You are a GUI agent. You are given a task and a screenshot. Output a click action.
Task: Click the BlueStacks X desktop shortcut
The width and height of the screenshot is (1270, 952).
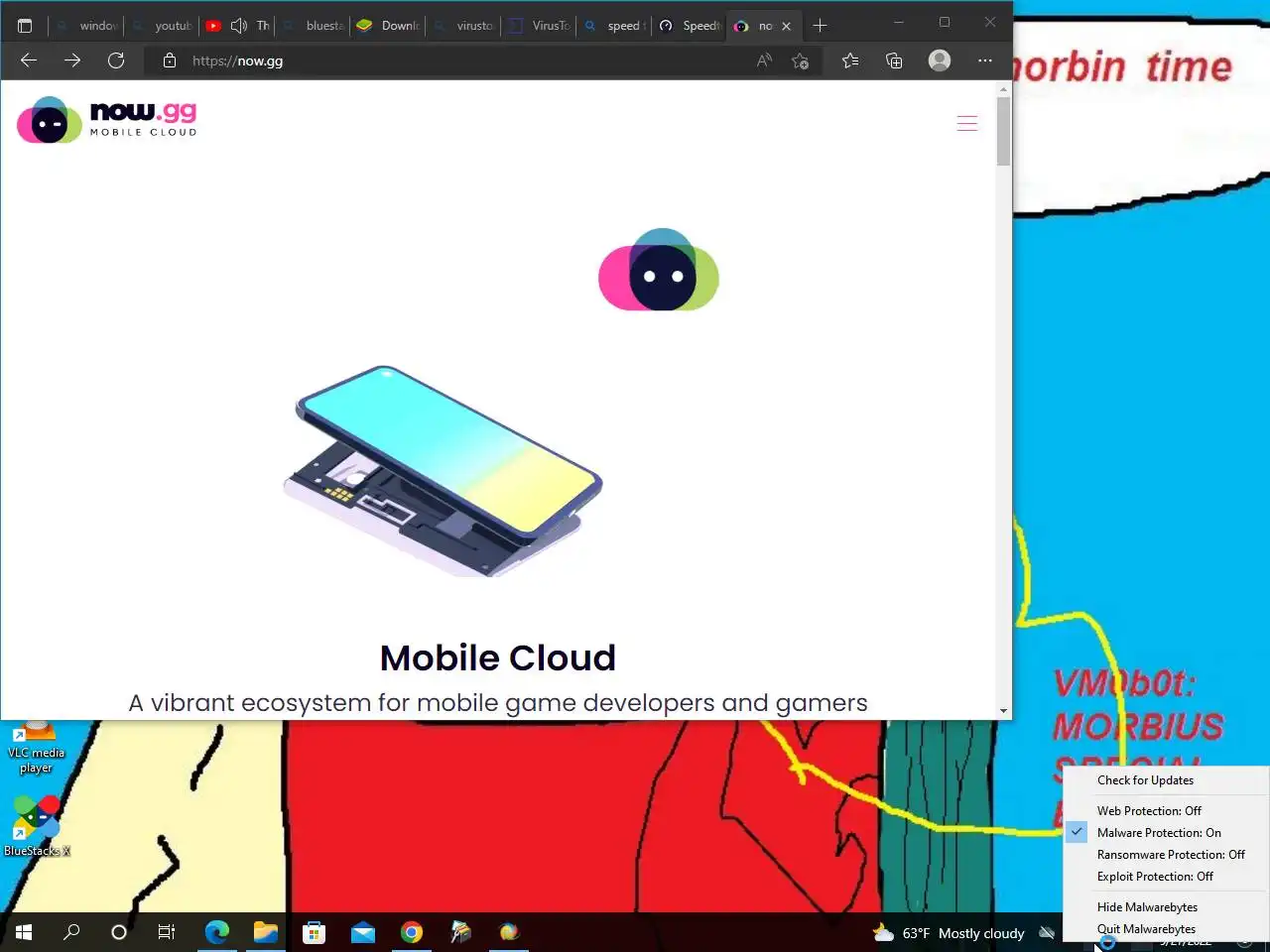pos(37,826)
